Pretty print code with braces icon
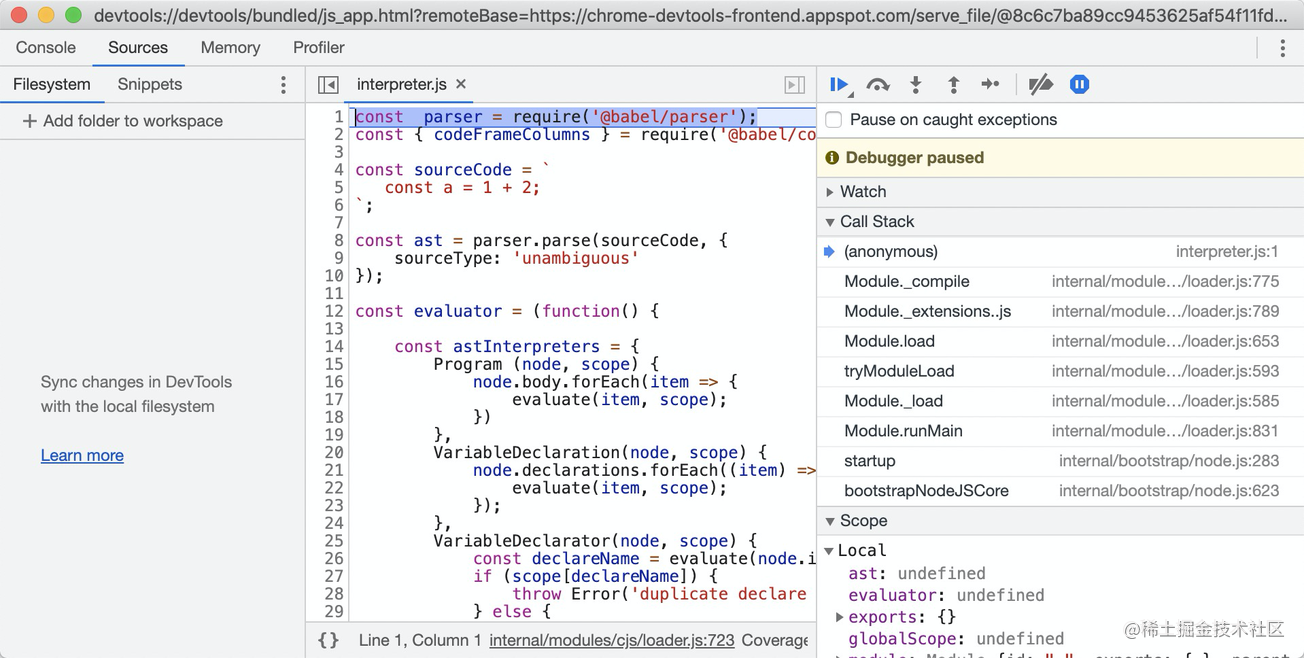Viewport: 1304px width, 658px height. [328, 640]
